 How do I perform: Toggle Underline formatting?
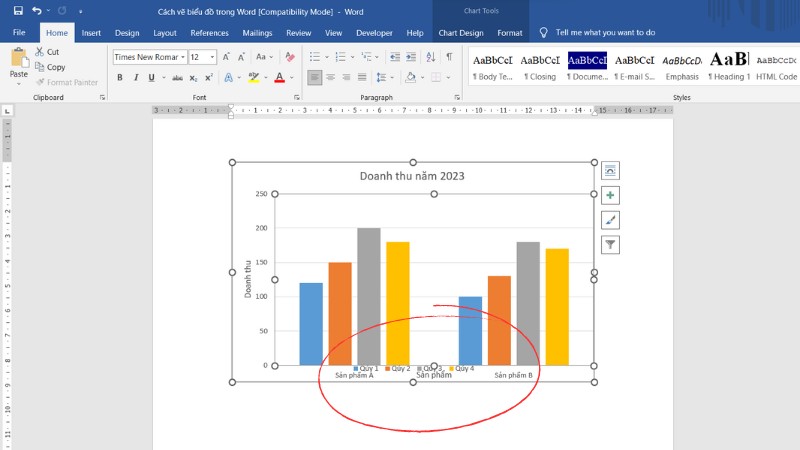point(151,78)
